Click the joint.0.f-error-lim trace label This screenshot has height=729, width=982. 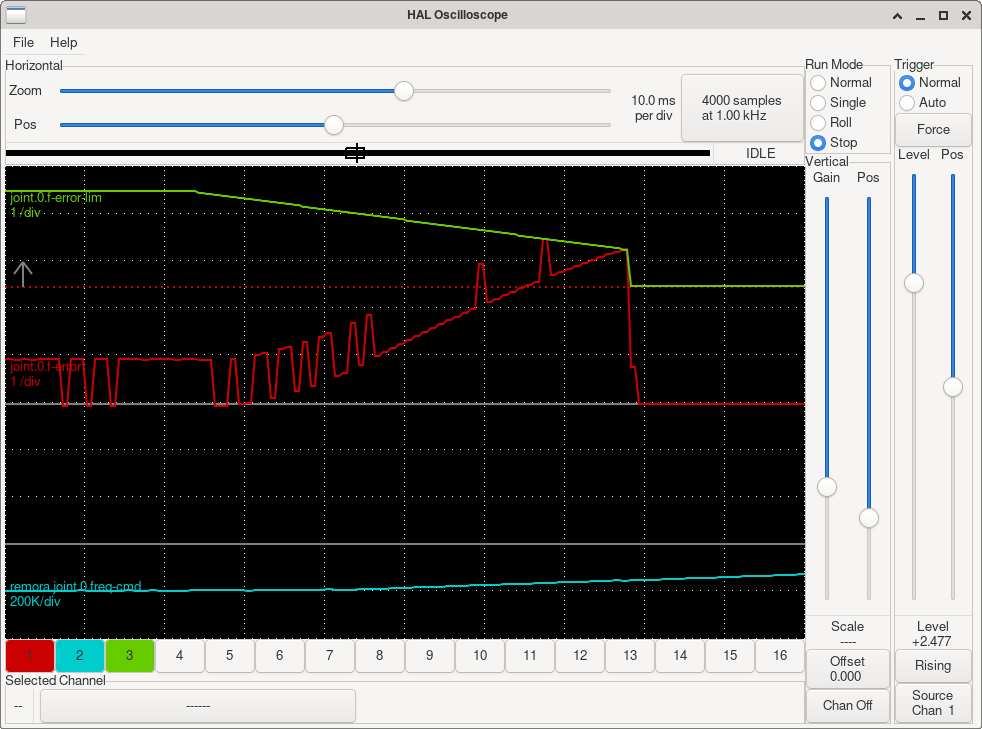click(56, 198)
